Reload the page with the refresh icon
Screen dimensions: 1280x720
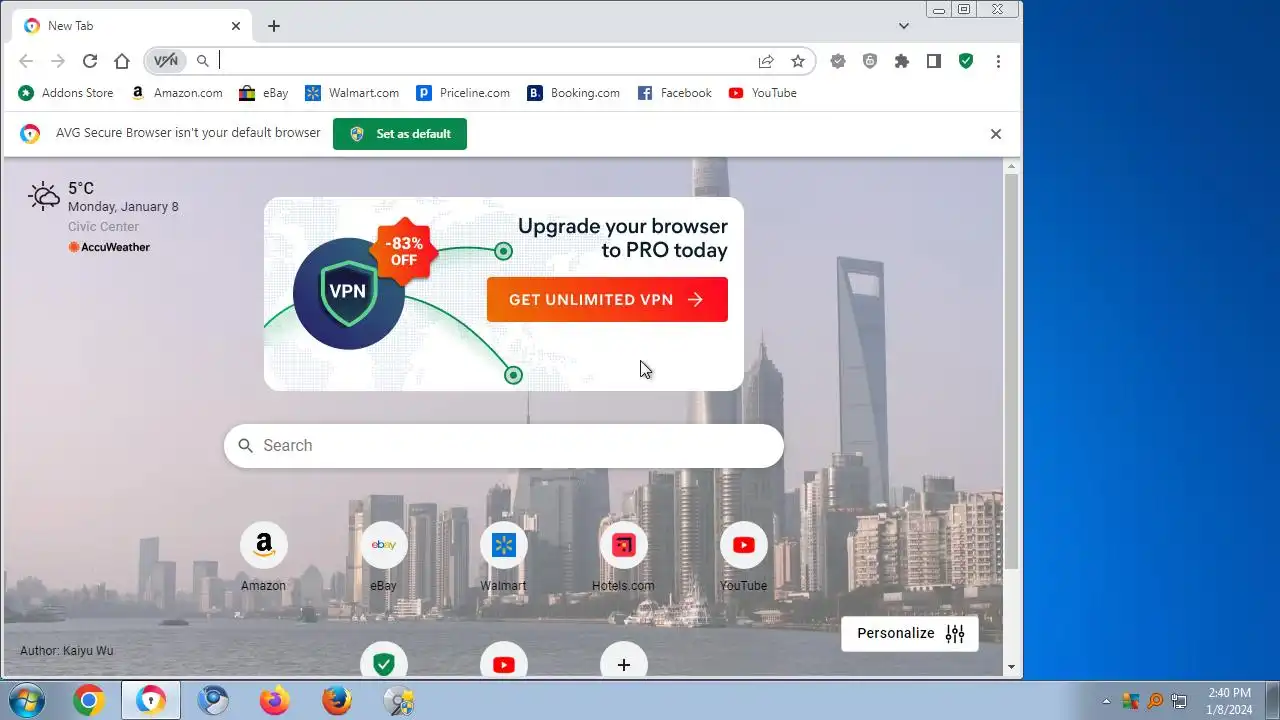click(x=90, y=61)
